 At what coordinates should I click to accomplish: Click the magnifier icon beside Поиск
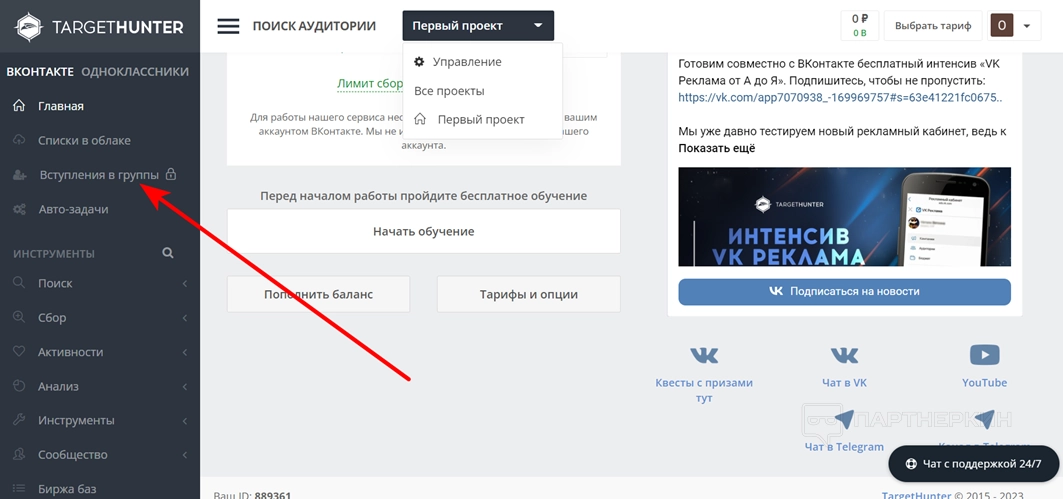[x=19, y=283]
